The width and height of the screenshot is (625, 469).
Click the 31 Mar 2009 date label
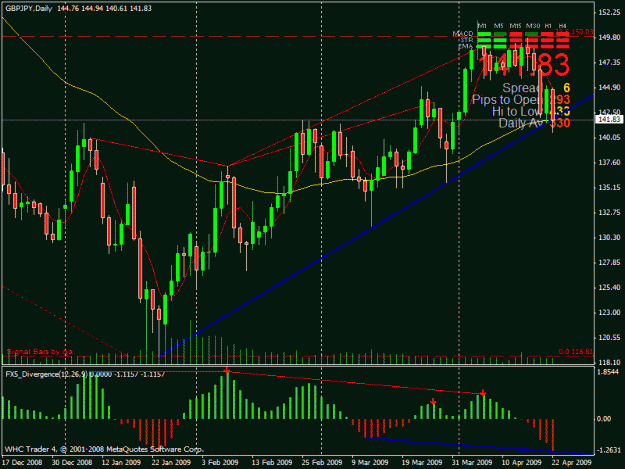click(472, 463)
